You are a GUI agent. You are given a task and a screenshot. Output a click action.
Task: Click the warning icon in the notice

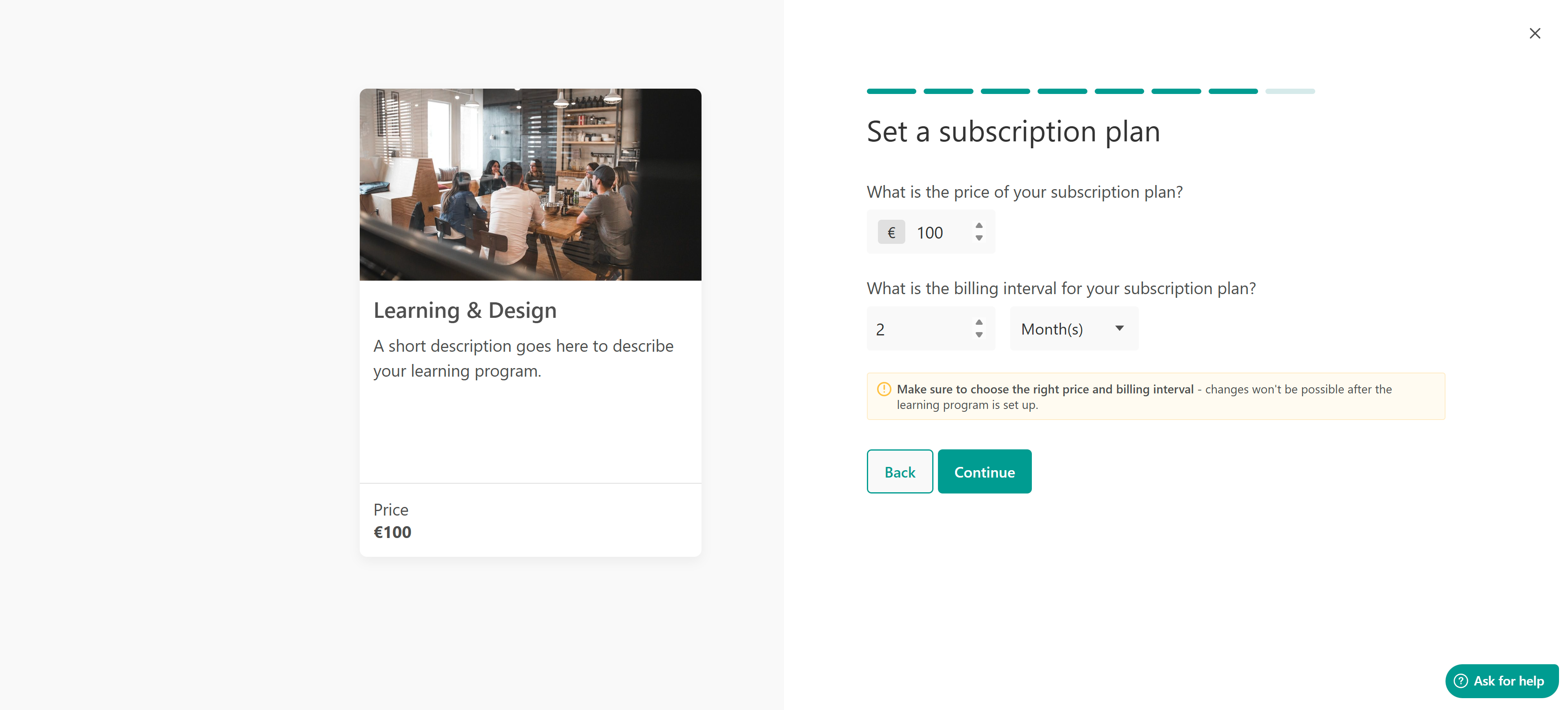(884, 389)
